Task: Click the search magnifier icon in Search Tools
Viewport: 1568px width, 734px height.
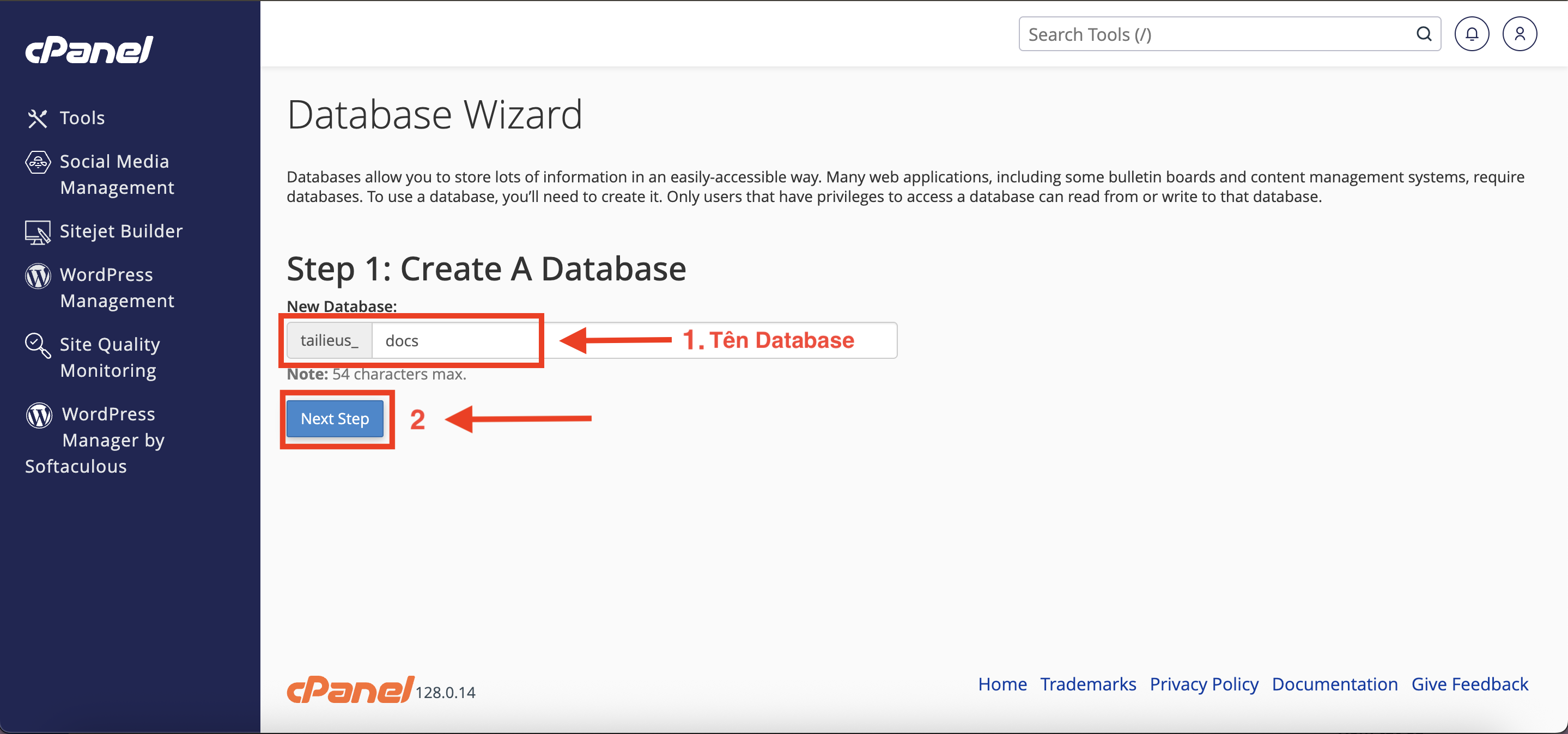Action: pyautogui.click(x=1423, y=34)
